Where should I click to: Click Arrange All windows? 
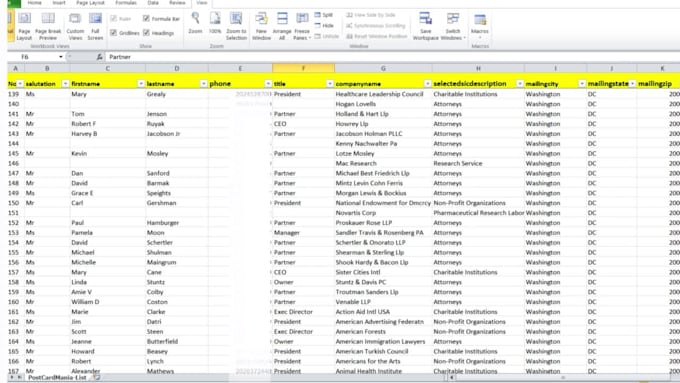(x=282, y=26)
